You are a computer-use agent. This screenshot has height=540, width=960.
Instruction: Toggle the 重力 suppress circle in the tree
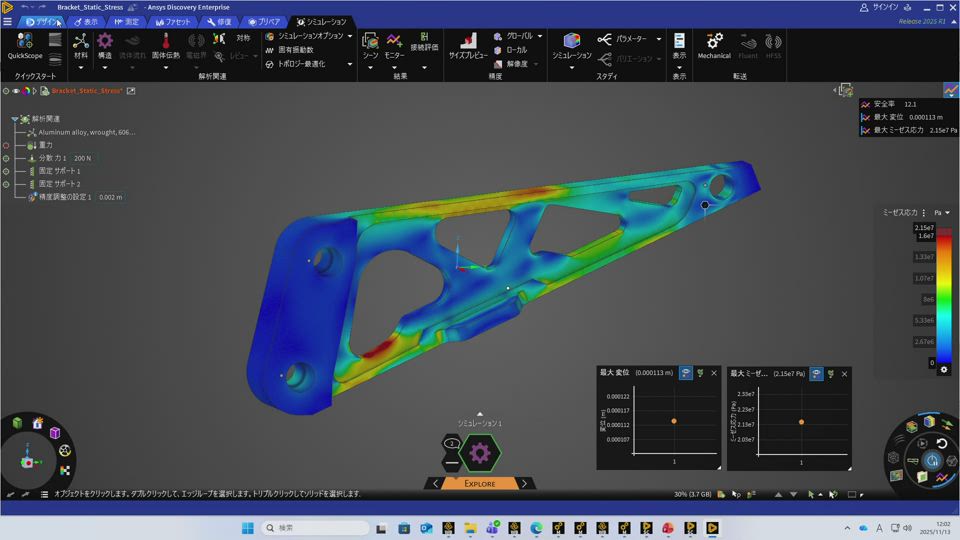[6, 145]
